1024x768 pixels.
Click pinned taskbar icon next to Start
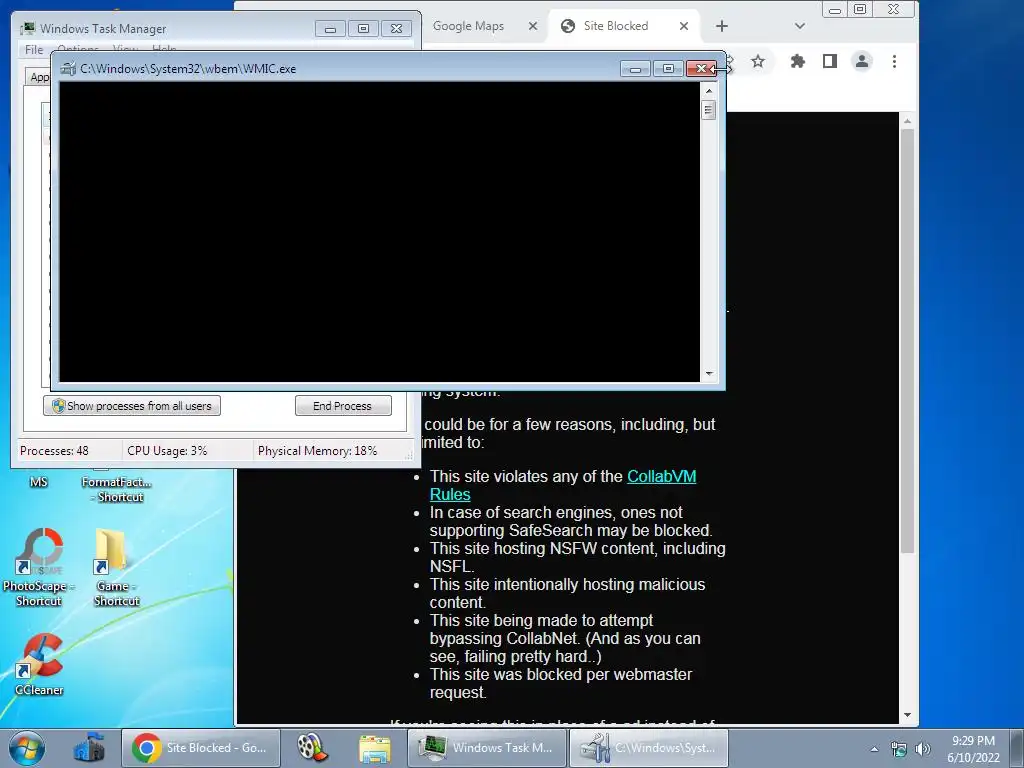pos(89,748)
